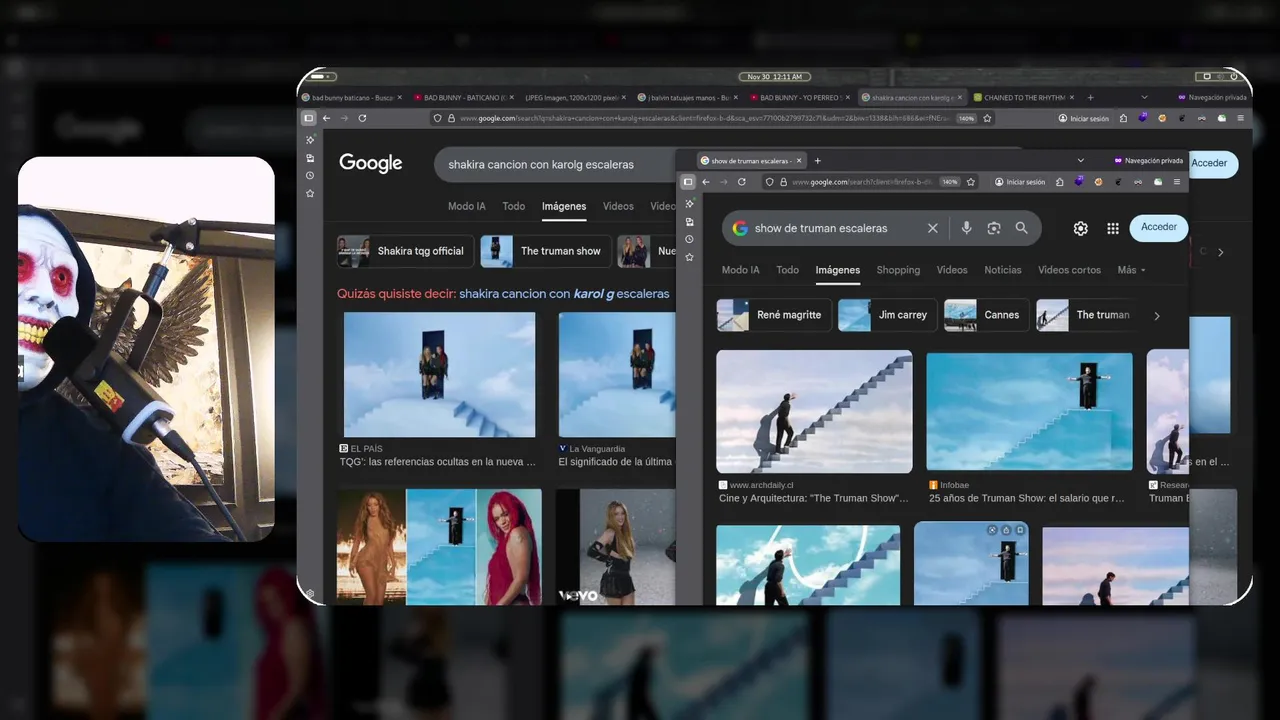
Task: Reload the page in the front Firefox window
Action: pyautogui.click(x=741, y=182)
